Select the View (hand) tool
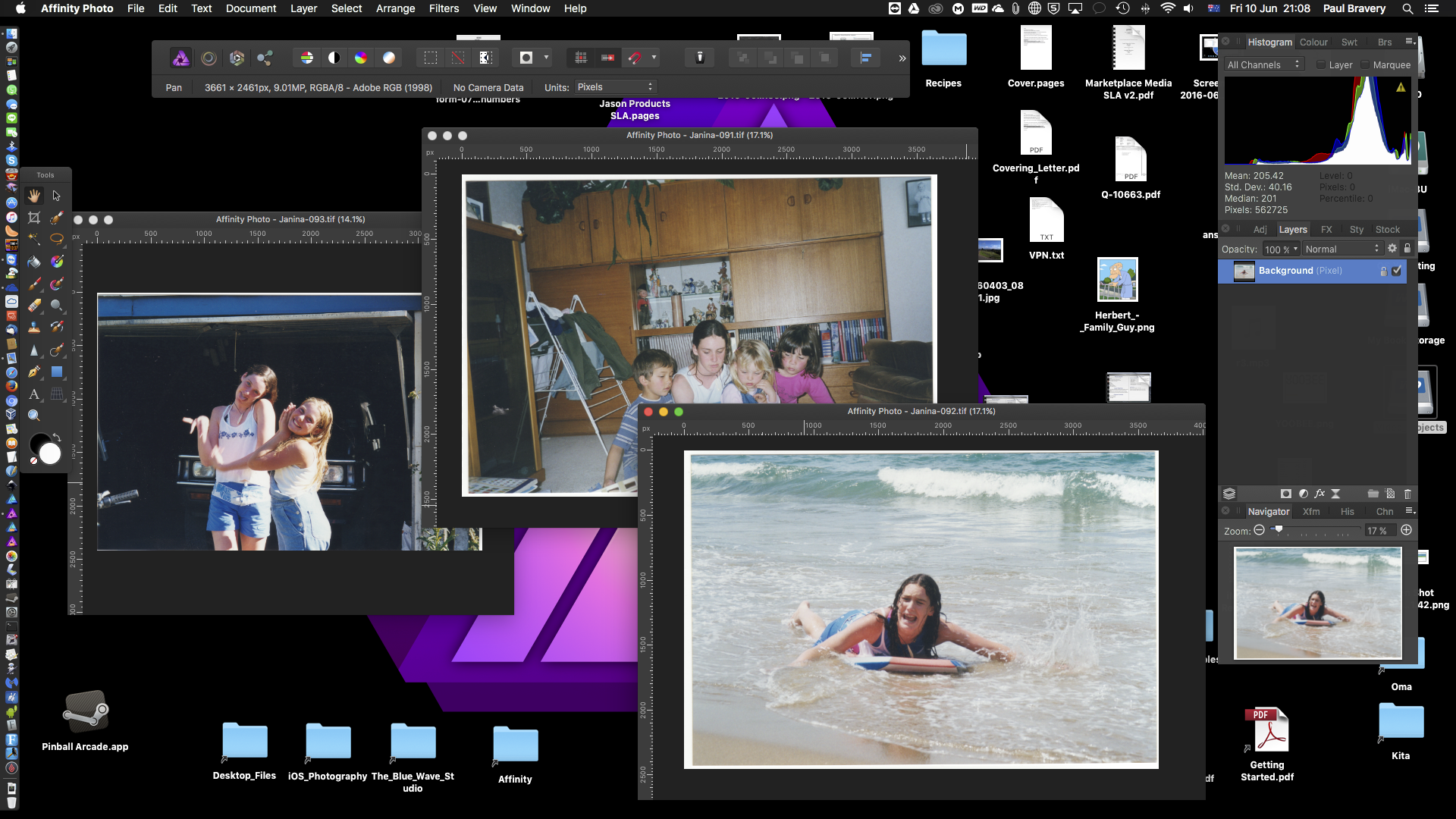This screenshot has height=819, width=1456. (x=34, y=196)
